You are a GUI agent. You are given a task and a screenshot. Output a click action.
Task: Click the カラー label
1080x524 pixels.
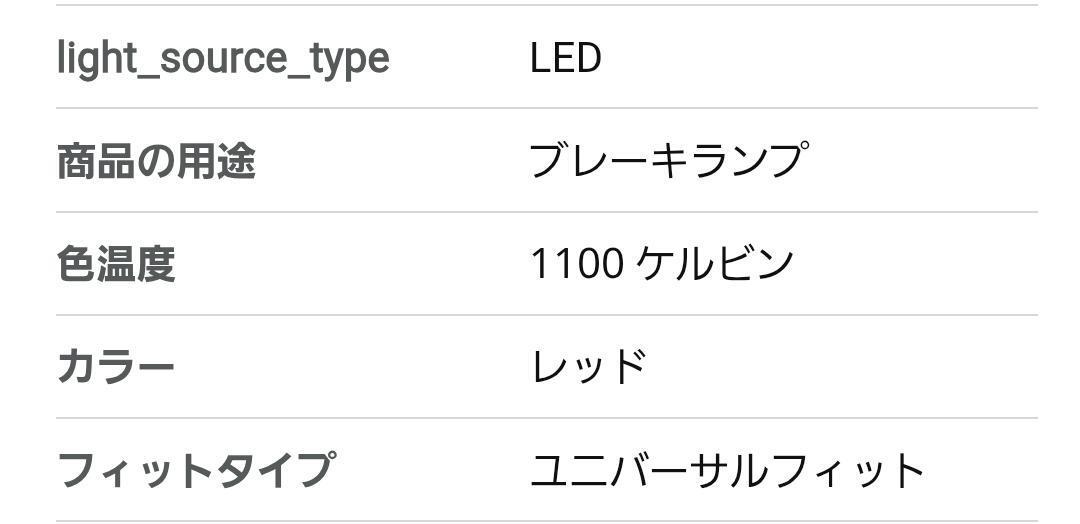pyautogui.click(x=116, y=367)
